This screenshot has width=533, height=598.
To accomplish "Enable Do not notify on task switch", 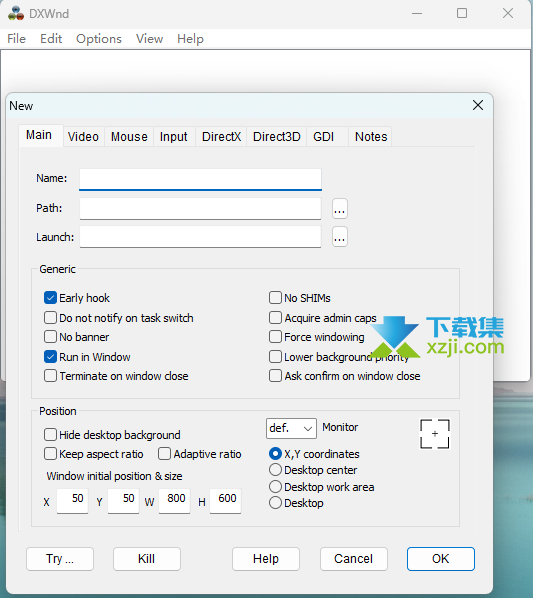I will pyautogui.click(x=50, y=318).
